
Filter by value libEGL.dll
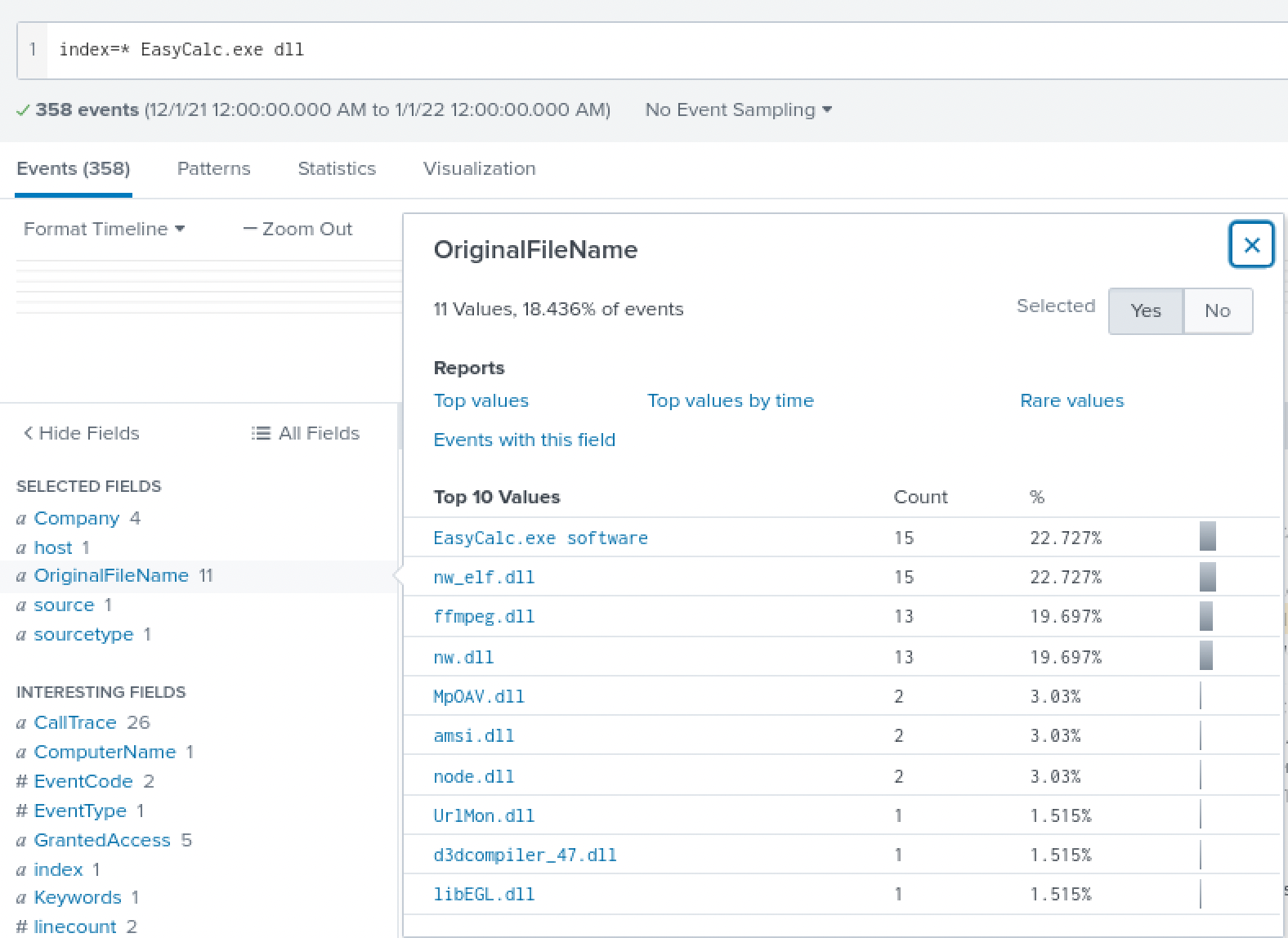(484, 894)
